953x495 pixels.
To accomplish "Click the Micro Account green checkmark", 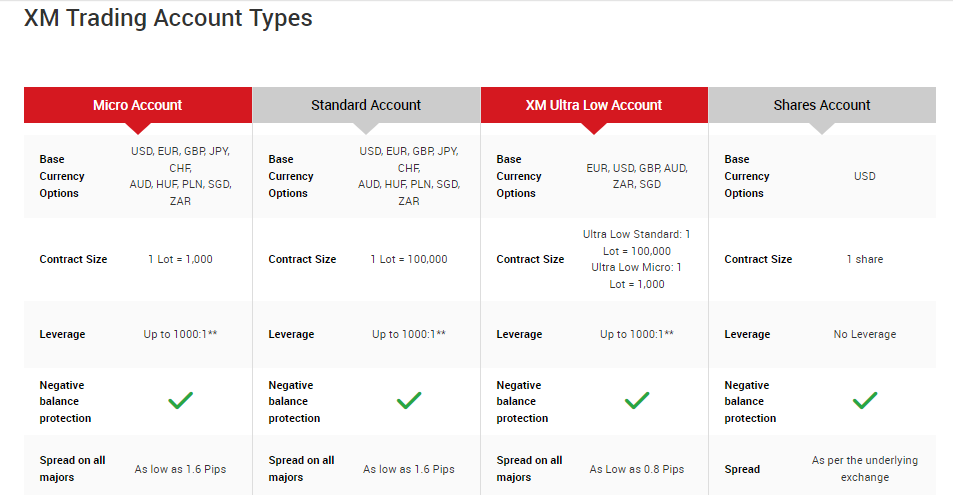I will point(181,401).
